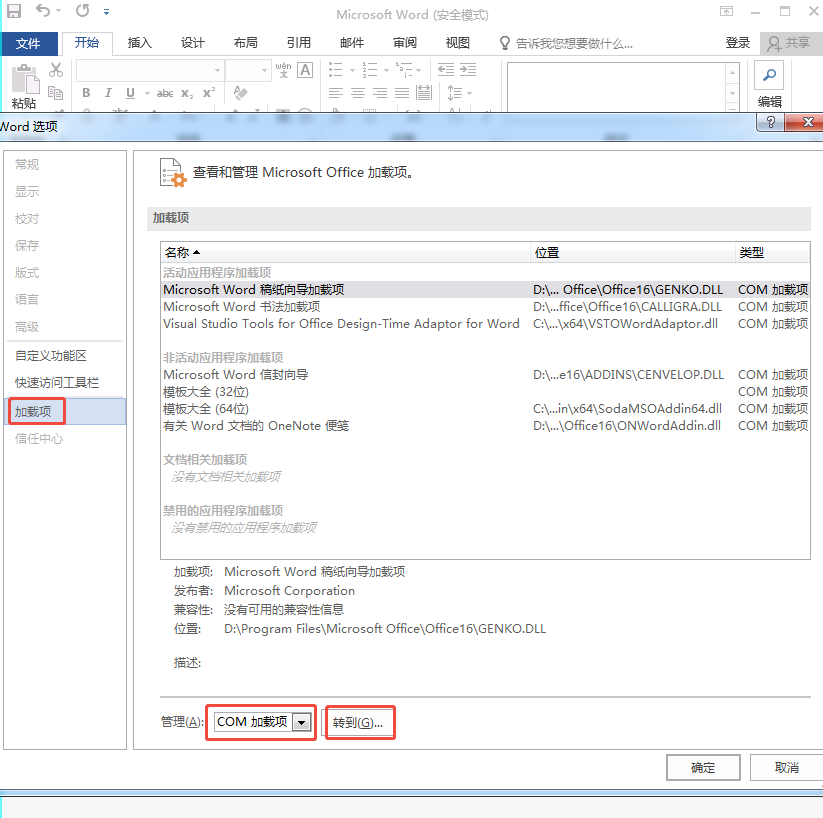The image size is (823, 818).
Task: Switch to the 审阅 ribbon tab
Action: 405,43
